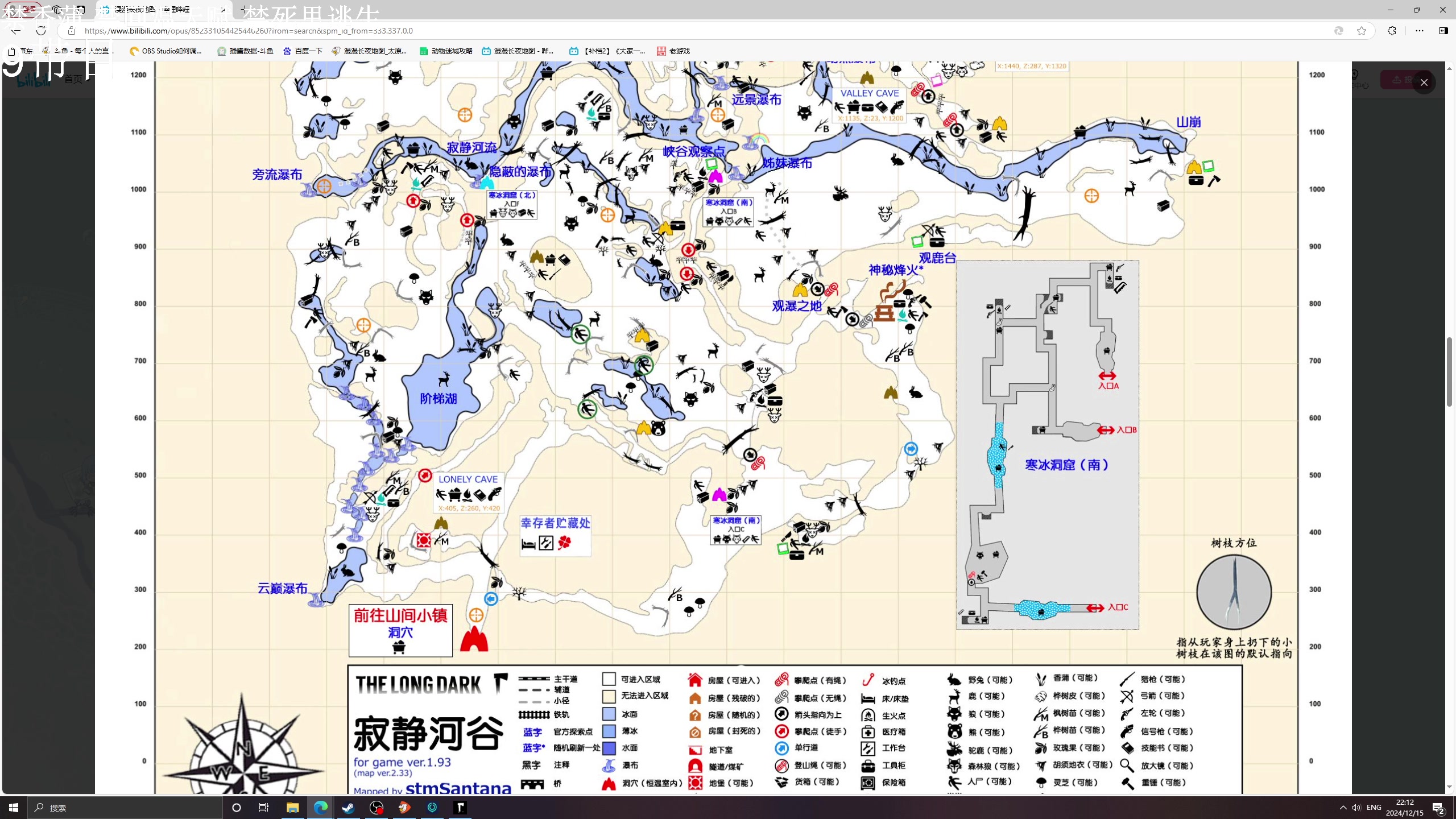Viewport: 1456px width, 819px height.
Task: Open the clock showing 22:12
Action: click(1405, 808)
